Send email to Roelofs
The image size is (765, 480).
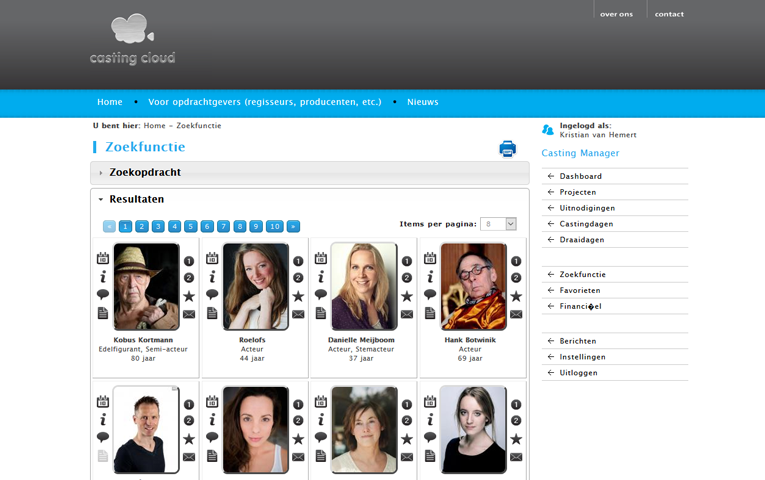298,314
